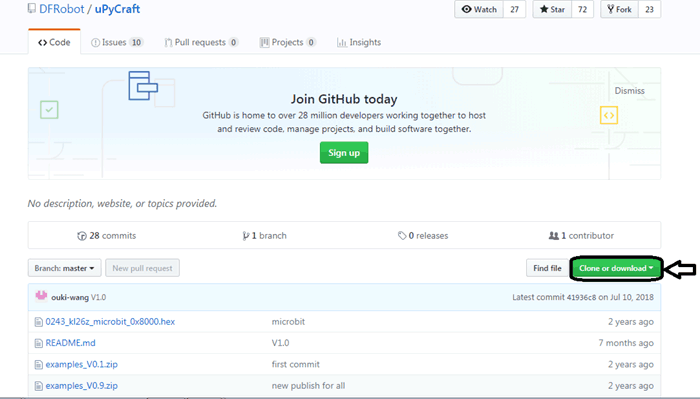Open examples_V0.9.zip file

pyautogui.click(x=82, y=386)
